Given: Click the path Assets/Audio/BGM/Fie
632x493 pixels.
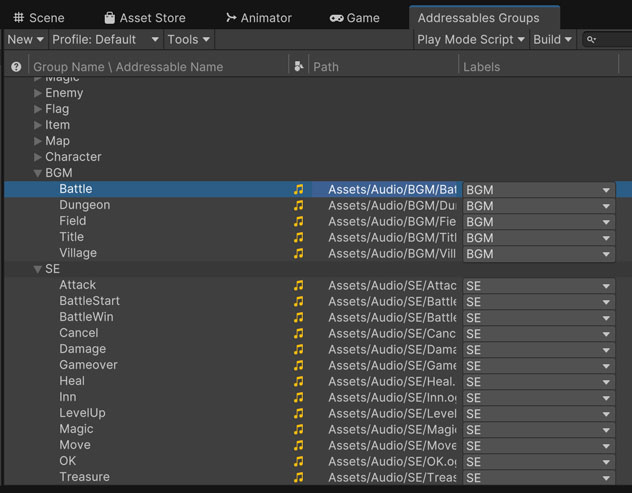Looking at the screenshot, I should pos(392,221).
